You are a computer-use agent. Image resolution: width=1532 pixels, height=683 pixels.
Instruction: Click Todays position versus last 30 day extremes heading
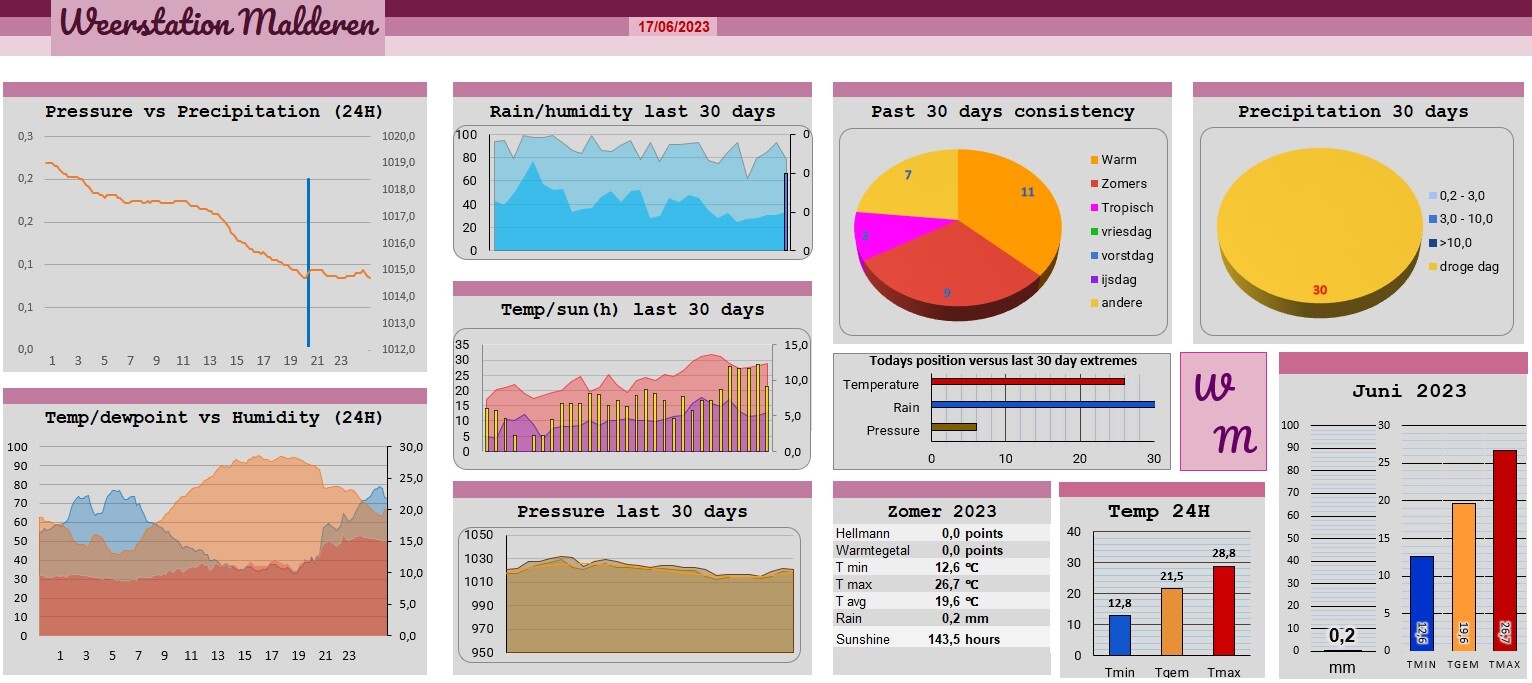point(1003,361)
